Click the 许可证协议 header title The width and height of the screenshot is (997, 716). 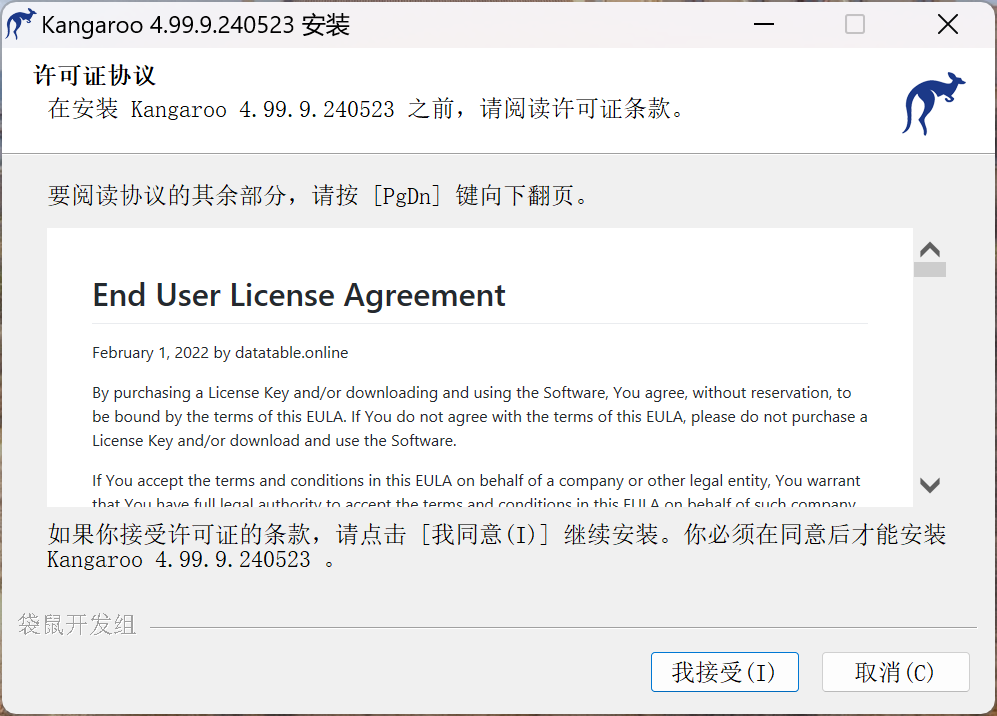pyautogui.click(x=94, y=75)
